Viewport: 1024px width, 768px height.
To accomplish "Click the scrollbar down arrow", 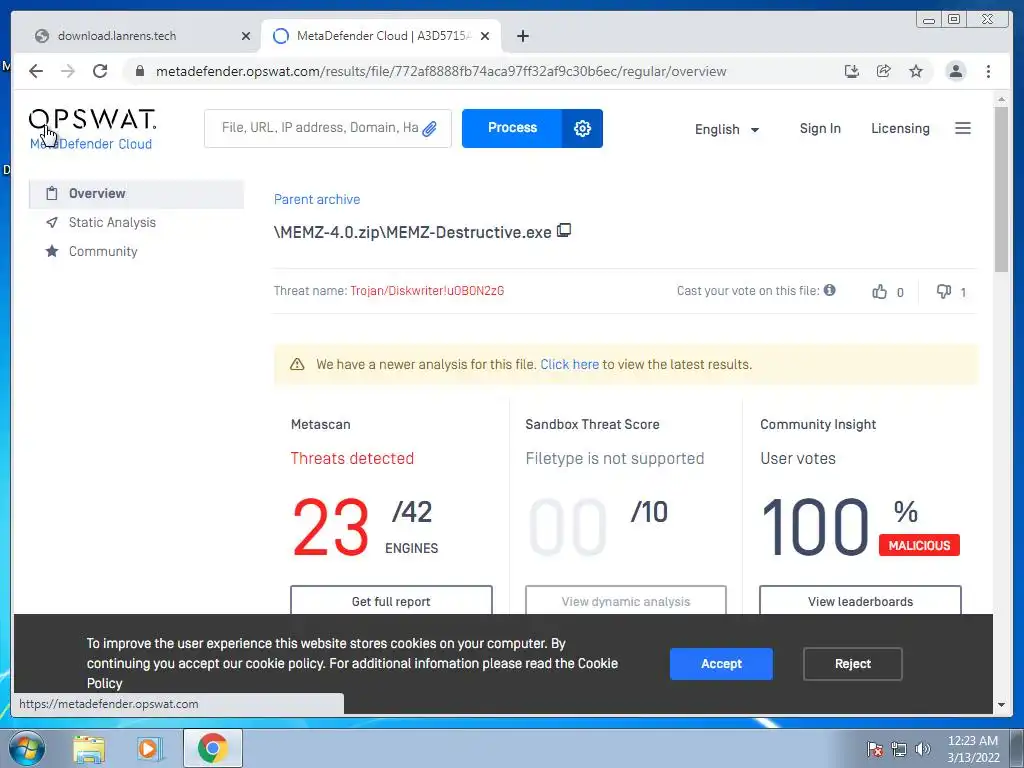I will coord(1001,705).
